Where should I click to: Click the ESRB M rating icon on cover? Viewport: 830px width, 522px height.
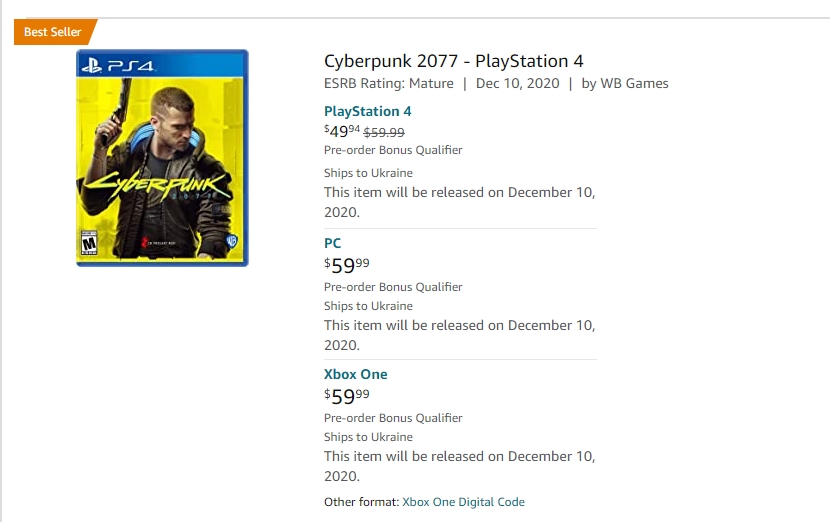(x=89, y=244)
